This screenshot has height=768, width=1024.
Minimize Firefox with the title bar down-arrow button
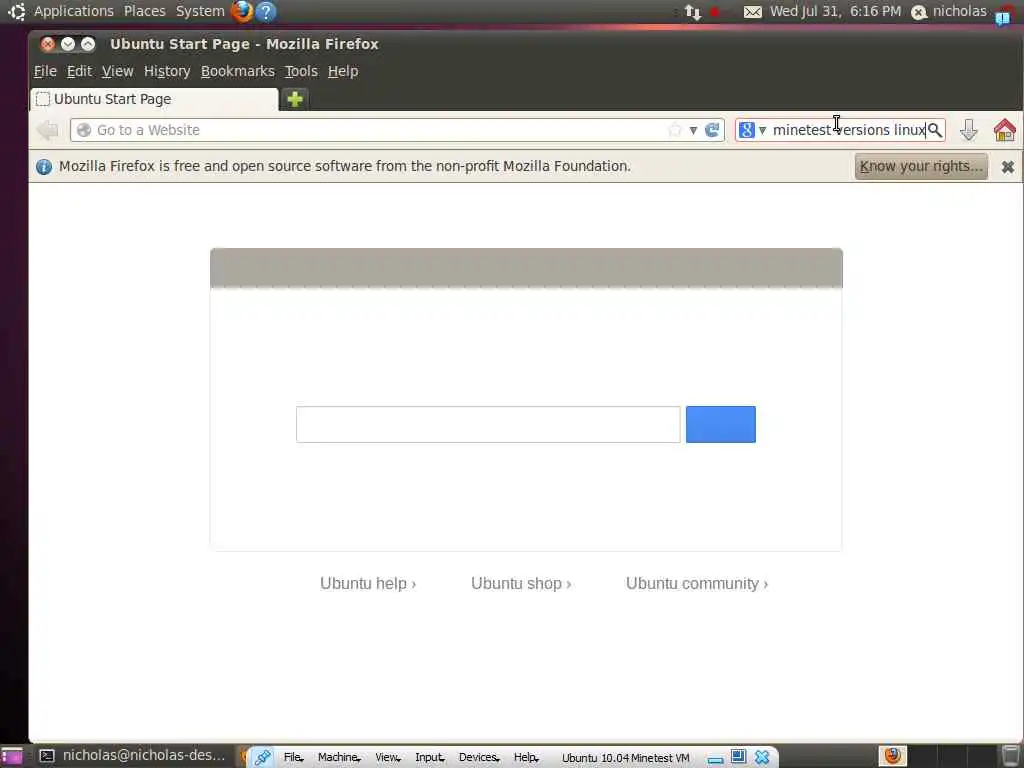(68, 44)
